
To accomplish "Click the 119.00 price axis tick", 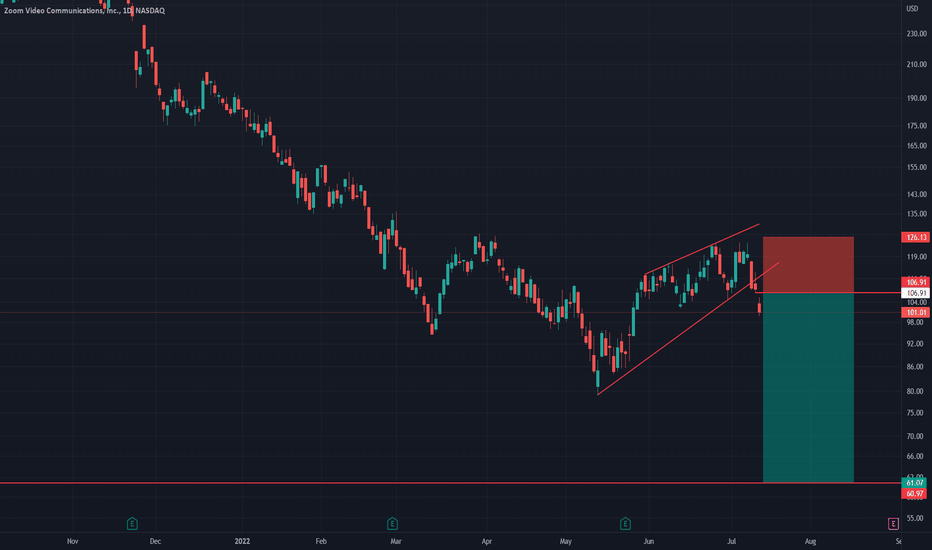I will [x=917, y=257].
